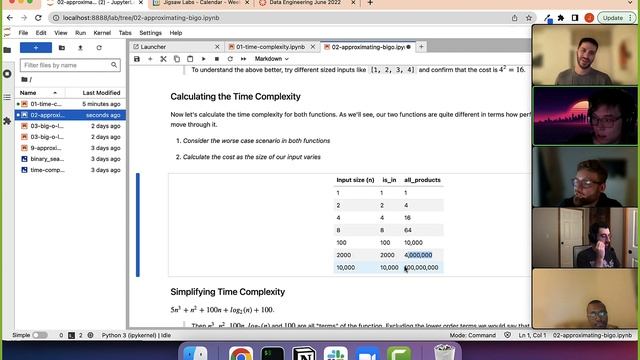This screenshot has width=640, height=360.
Task: Run the selected cell
Action: click(203, 59)
